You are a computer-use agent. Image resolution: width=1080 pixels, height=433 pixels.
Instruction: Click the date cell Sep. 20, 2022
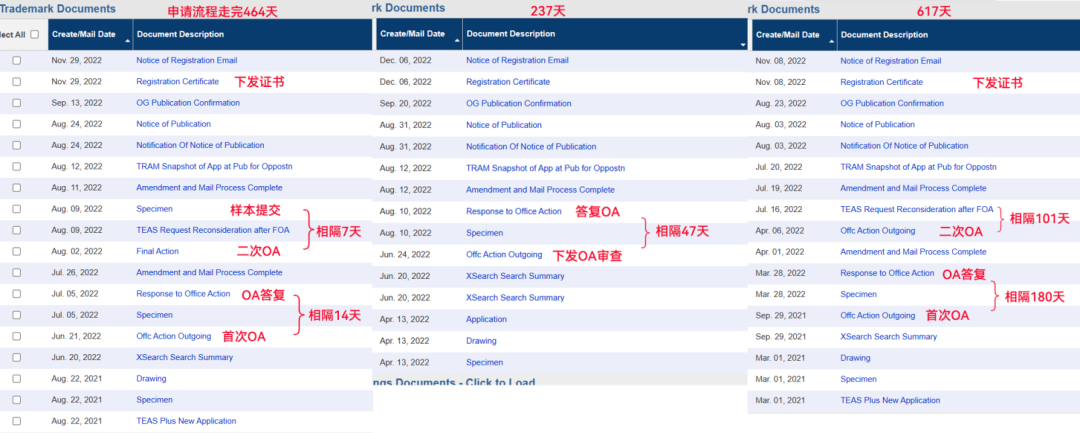pos(404,103)
